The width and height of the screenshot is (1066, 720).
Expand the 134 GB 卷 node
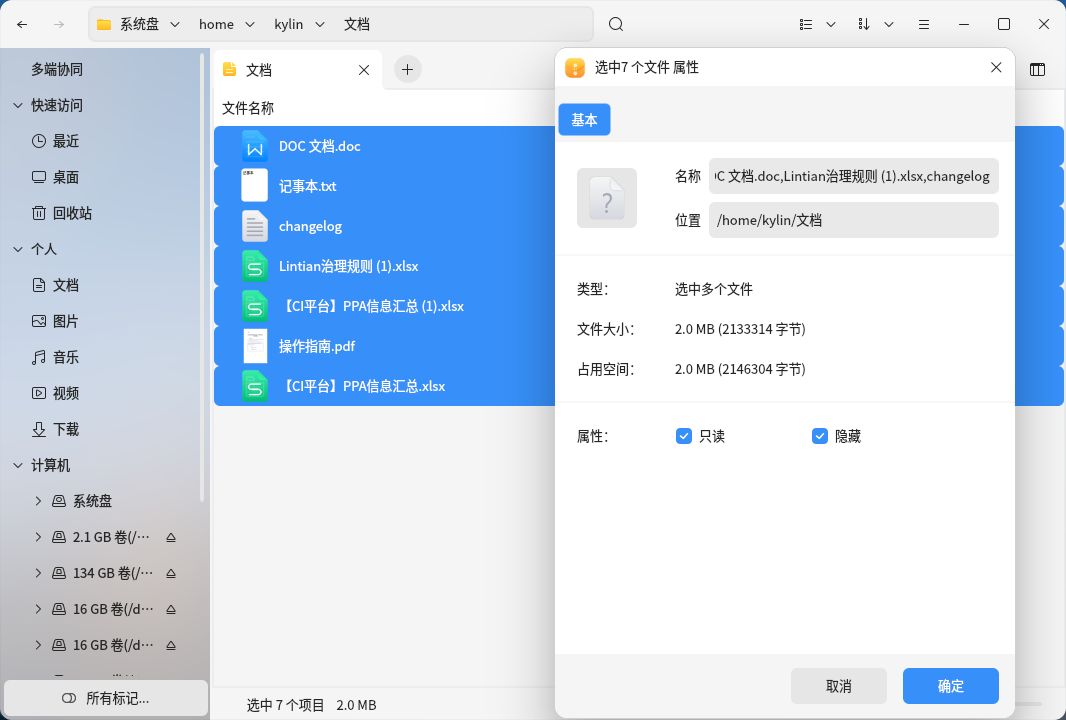(x=38, y=573)
